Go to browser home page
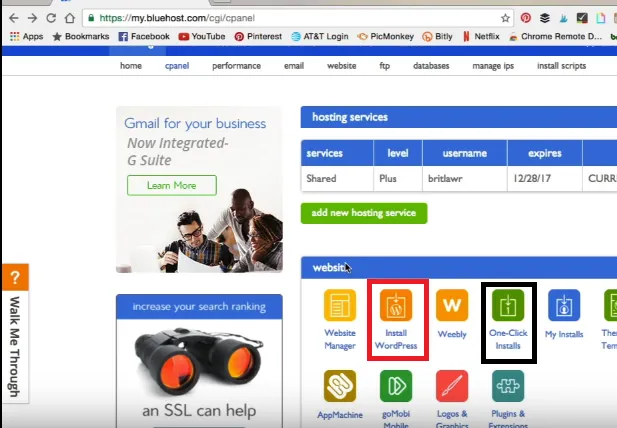617x428 pixels. (70, 18)
